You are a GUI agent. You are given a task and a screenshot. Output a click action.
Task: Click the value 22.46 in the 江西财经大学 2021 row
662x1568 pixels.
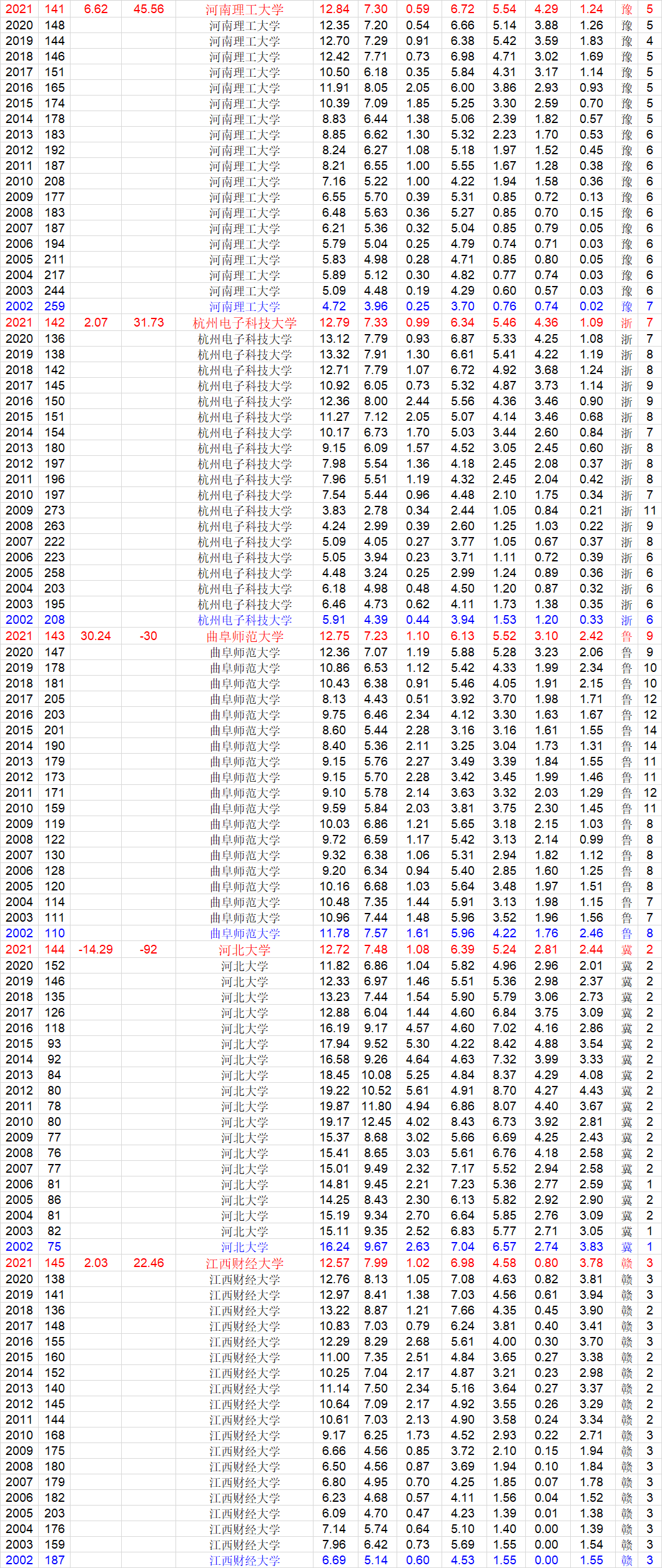click(x=149, y=1263)
